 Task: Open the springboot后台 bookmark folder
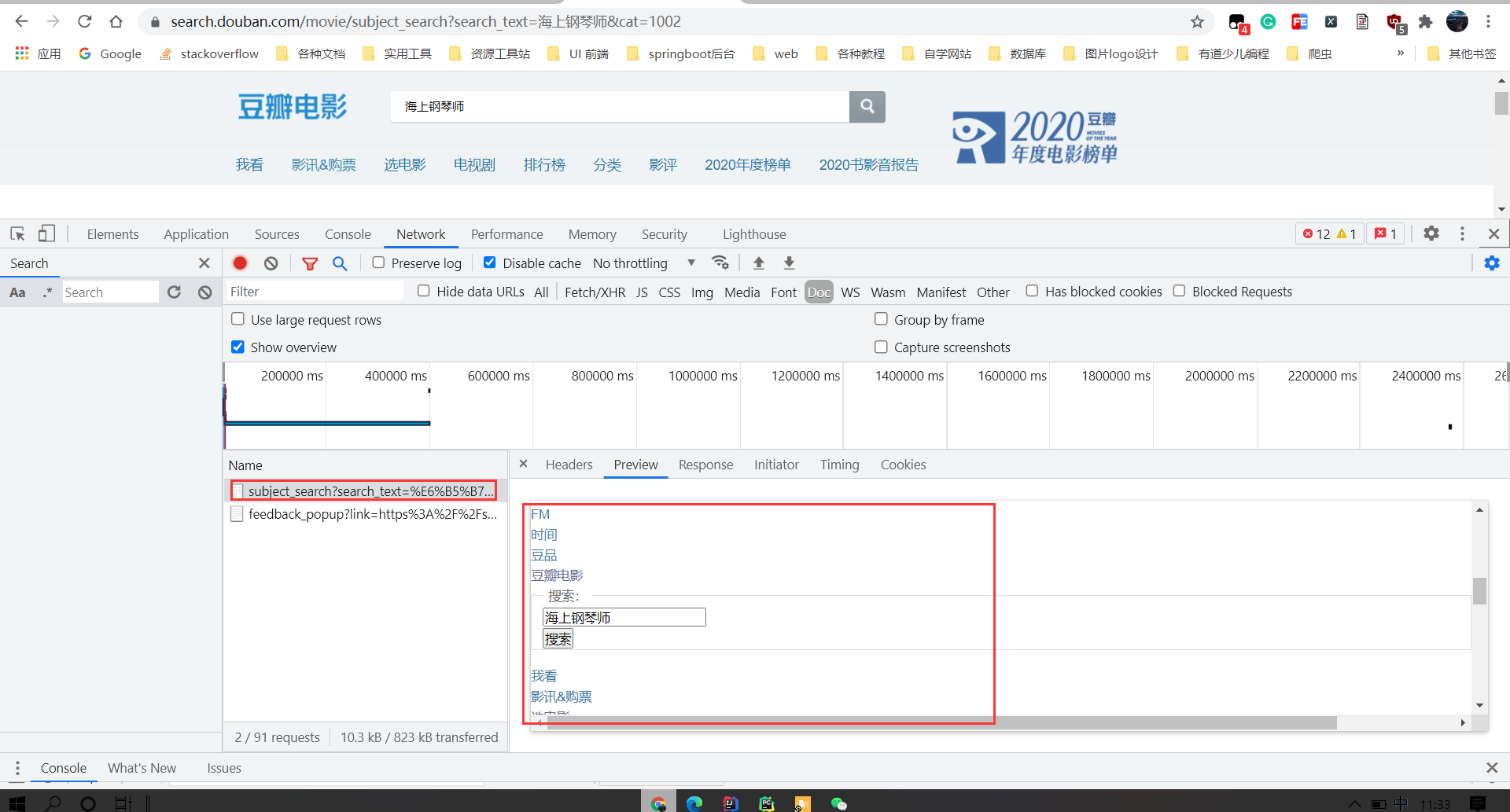tap(681, 53)
